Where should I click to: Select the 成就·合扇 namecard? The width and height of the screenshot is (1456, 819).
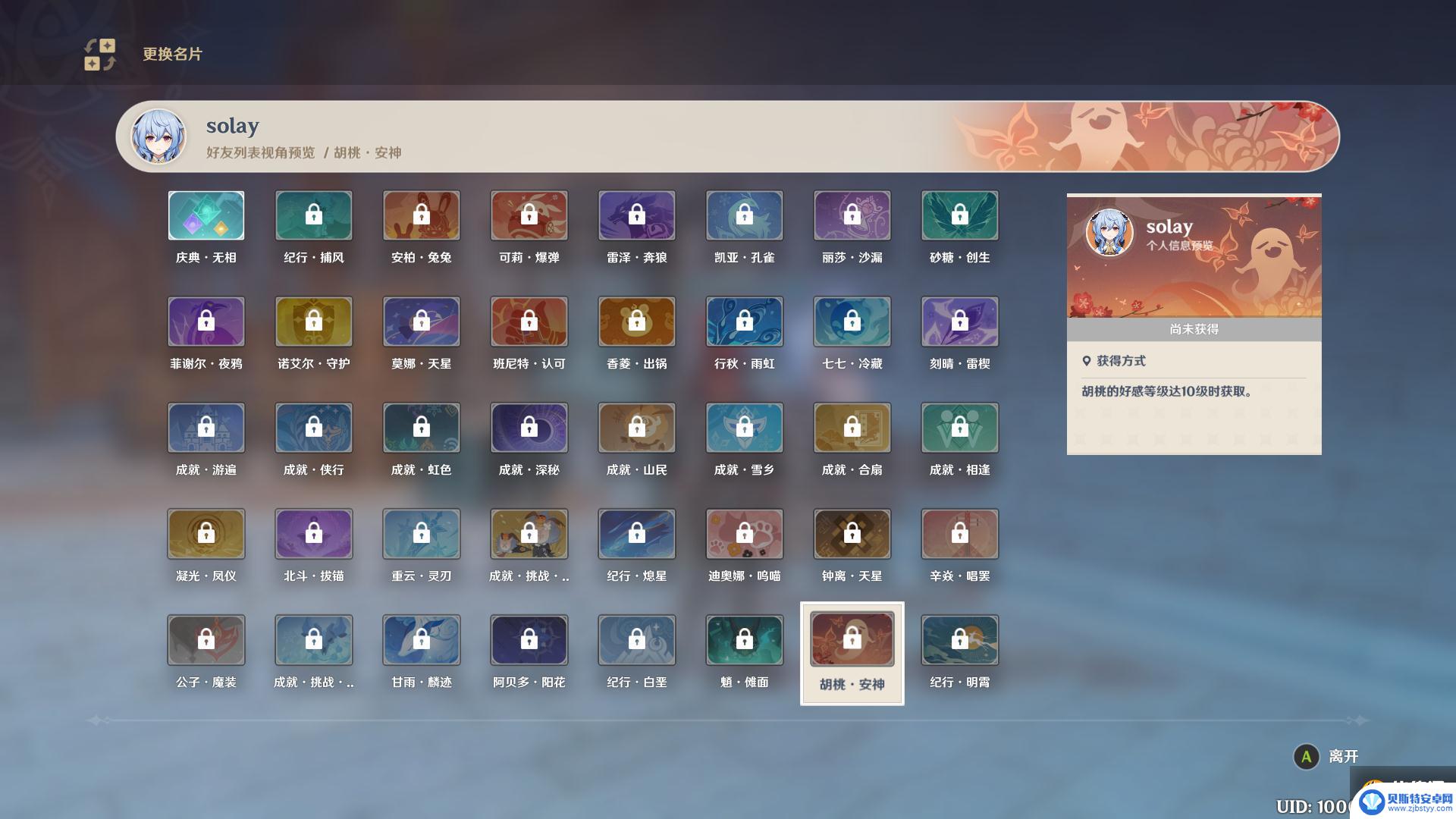(852, 428)
